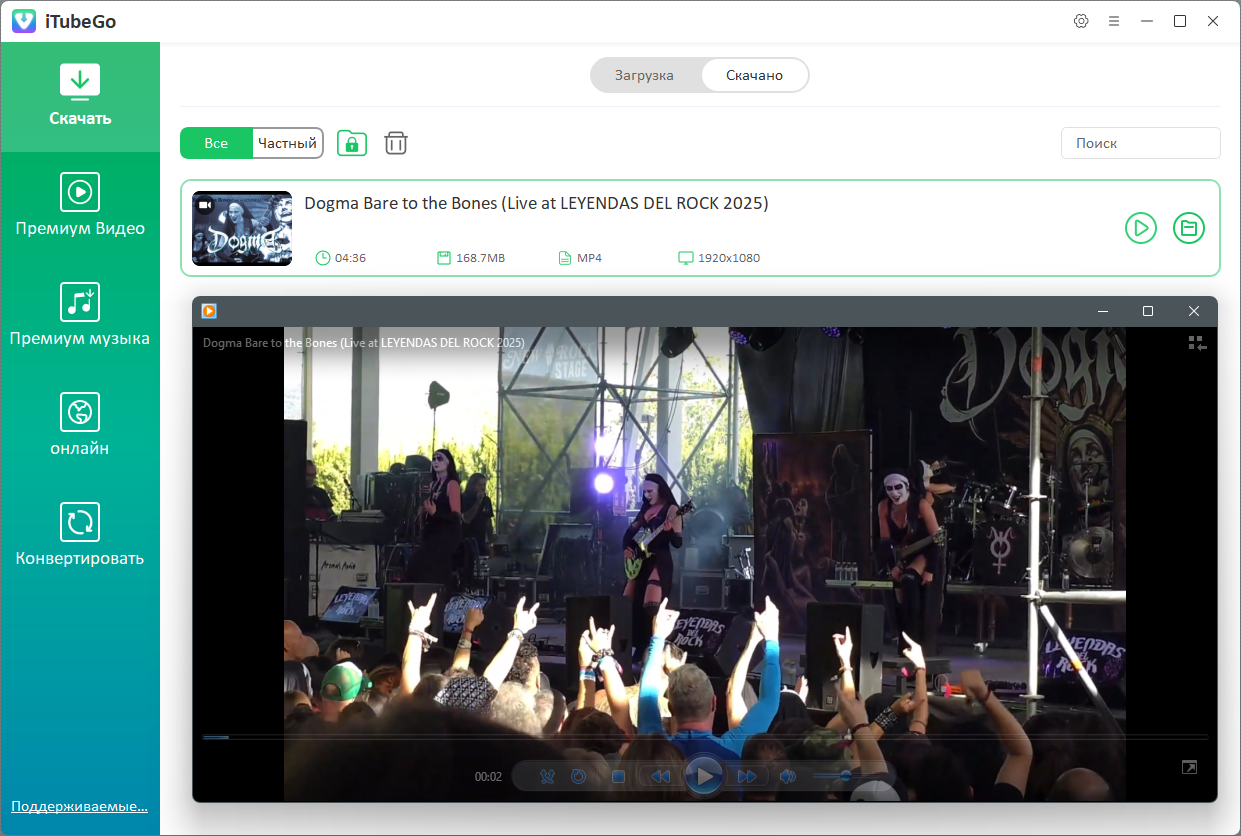This screenshot has width=1241, height=836.
Task: Open the онлайн browser section
Action: [80, 427]
